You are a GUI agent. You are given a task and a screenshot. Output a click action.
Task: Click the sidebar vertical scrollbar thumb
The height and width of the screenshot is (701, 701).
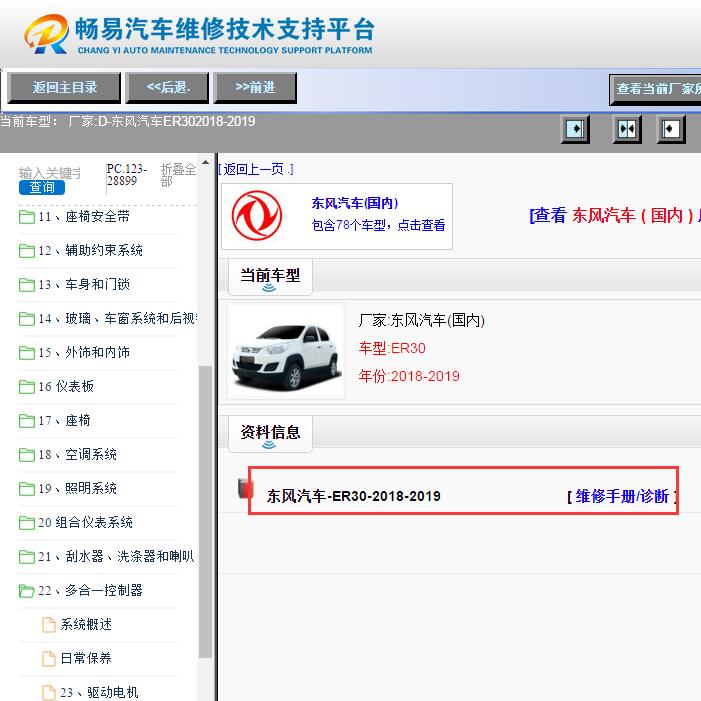click(205, 512)
